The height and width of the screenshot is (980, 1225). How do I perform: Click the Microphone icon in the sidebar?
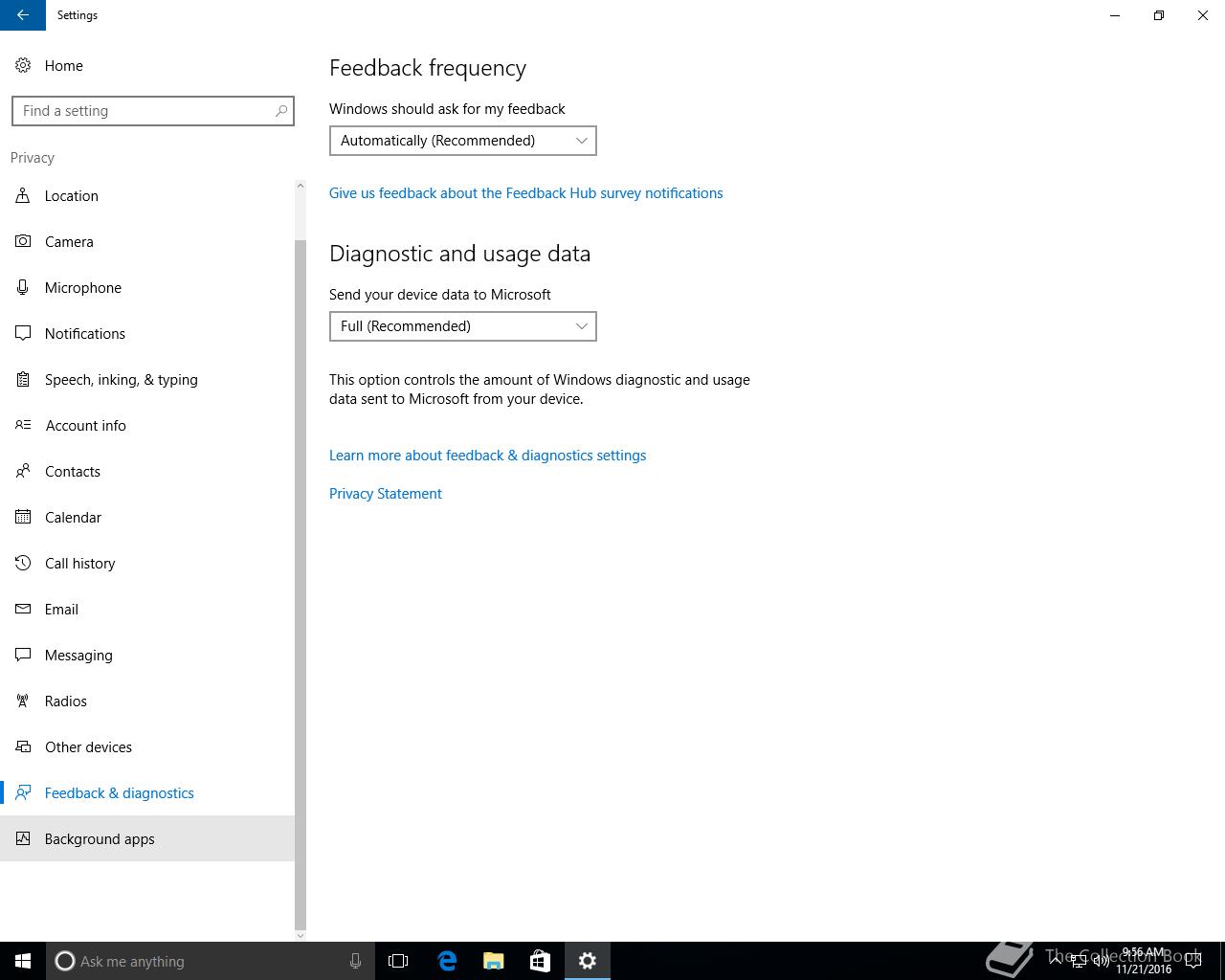23,287
